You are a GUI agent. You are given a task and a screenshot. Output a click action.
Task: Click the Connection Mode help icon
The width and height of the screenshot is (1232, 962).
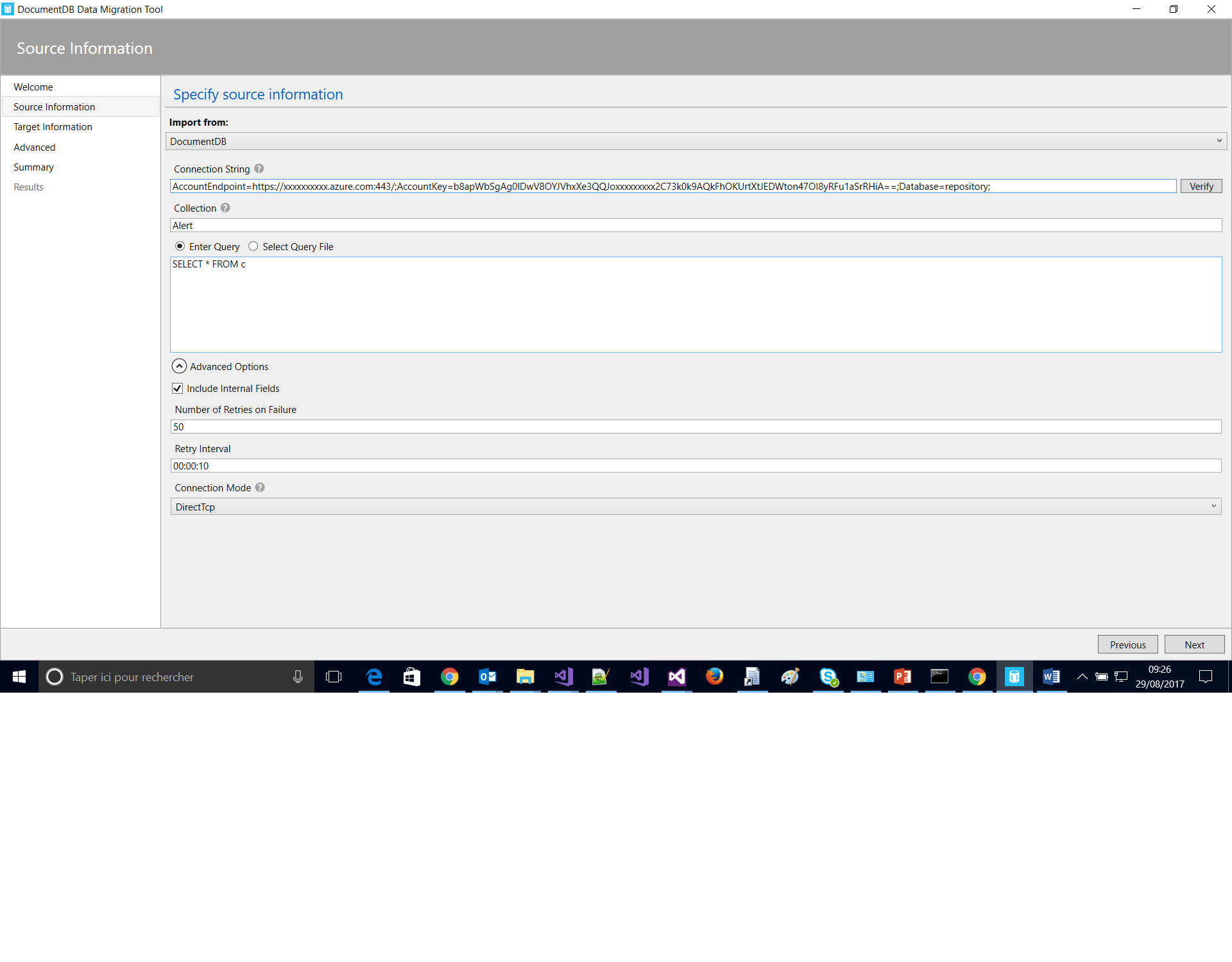coord(260,487)
